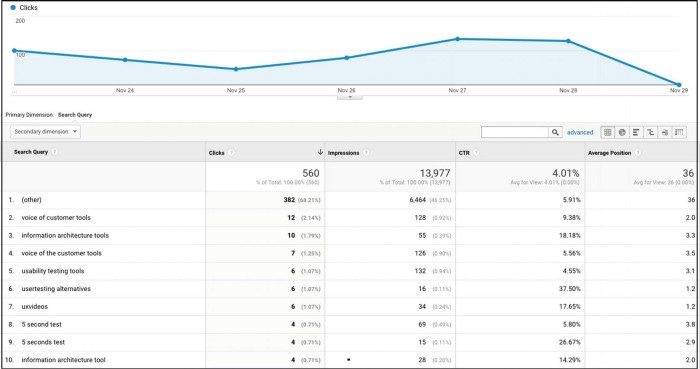Click the Nov 26 data point on chart
The width and height of the screenshot is (700, 369).
347,58
